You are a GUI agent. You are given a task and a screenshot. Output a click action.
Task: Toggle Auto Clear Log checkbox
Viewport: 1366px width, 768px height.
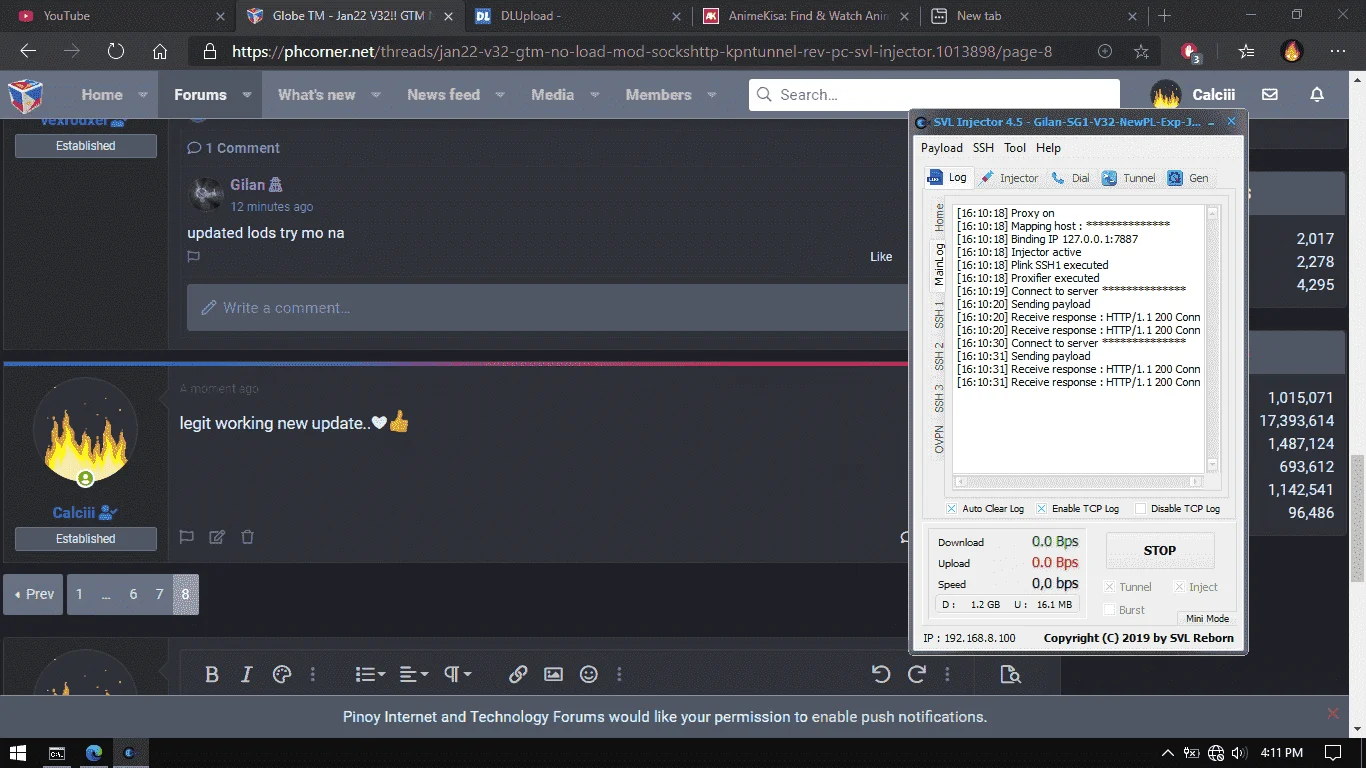[x=951, y=508]
